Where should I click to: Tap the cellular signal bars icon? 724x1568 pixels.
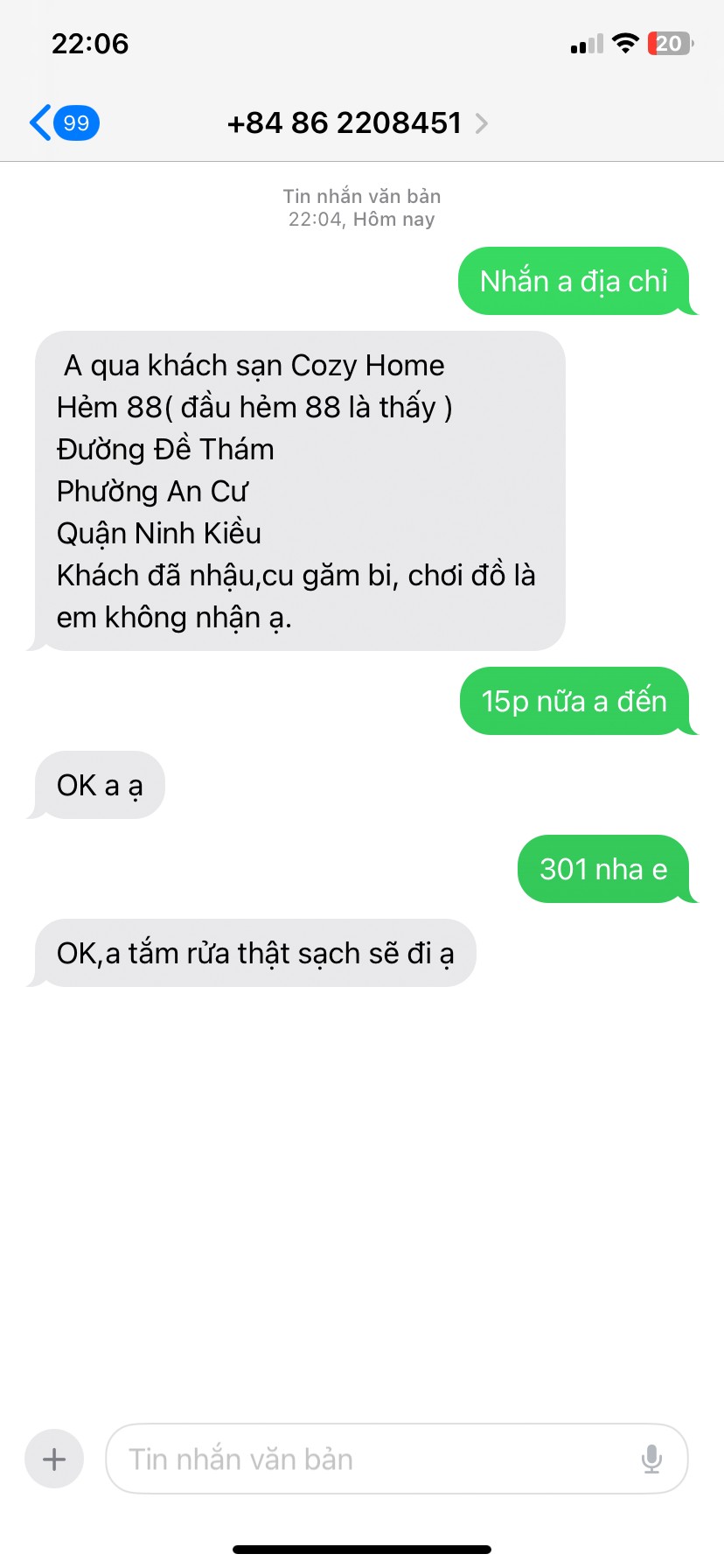587,44
